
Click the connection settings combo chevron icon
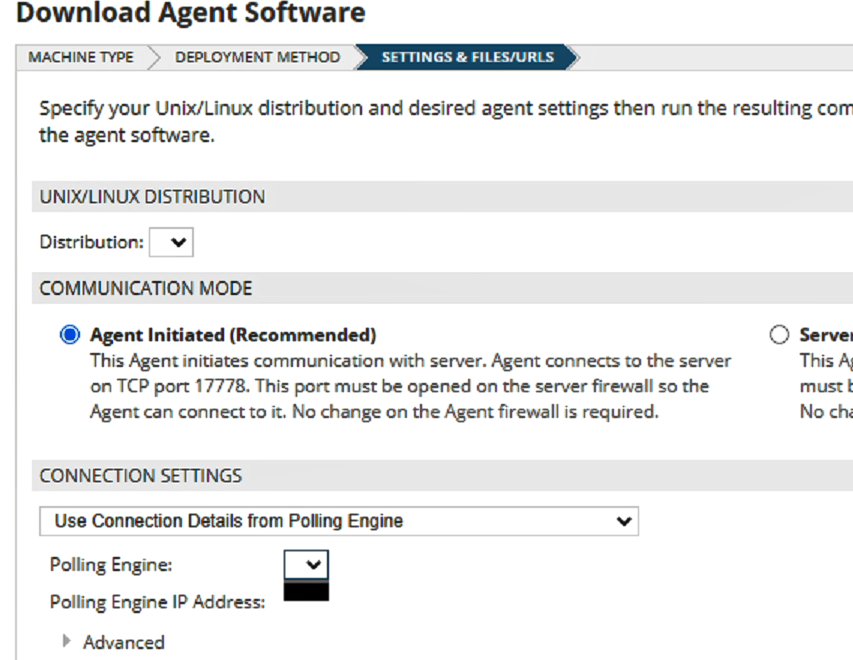622,521
